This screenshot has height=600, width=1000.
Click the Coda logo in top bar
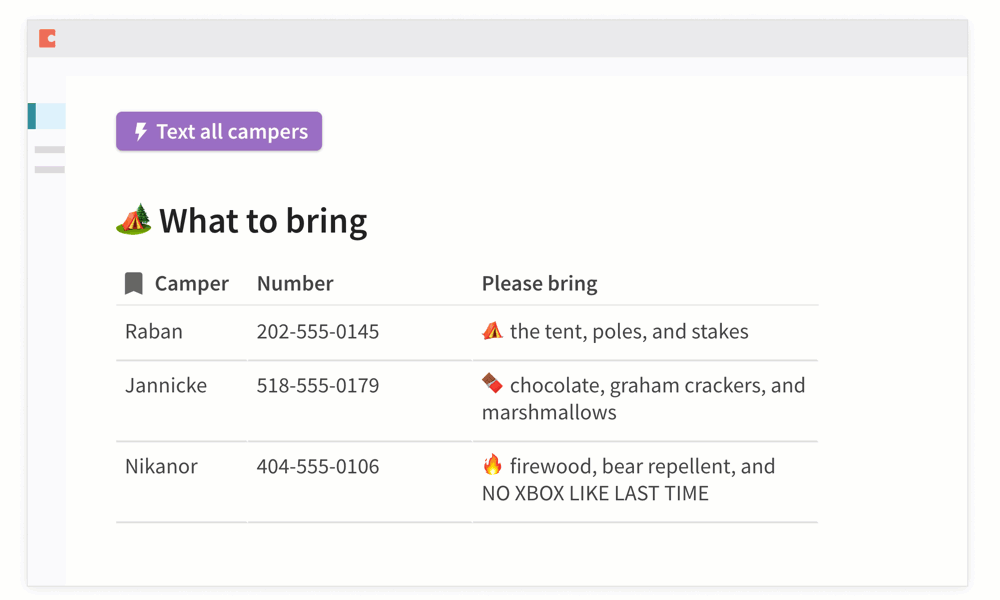(x=47, y=39)
